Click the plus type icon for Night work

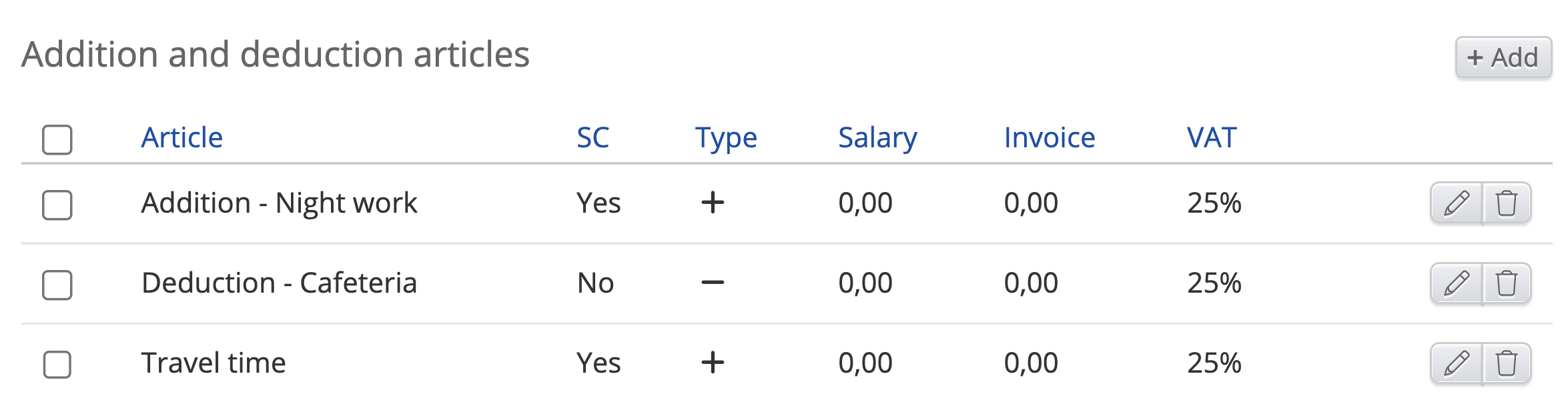(x=713, y=203)
